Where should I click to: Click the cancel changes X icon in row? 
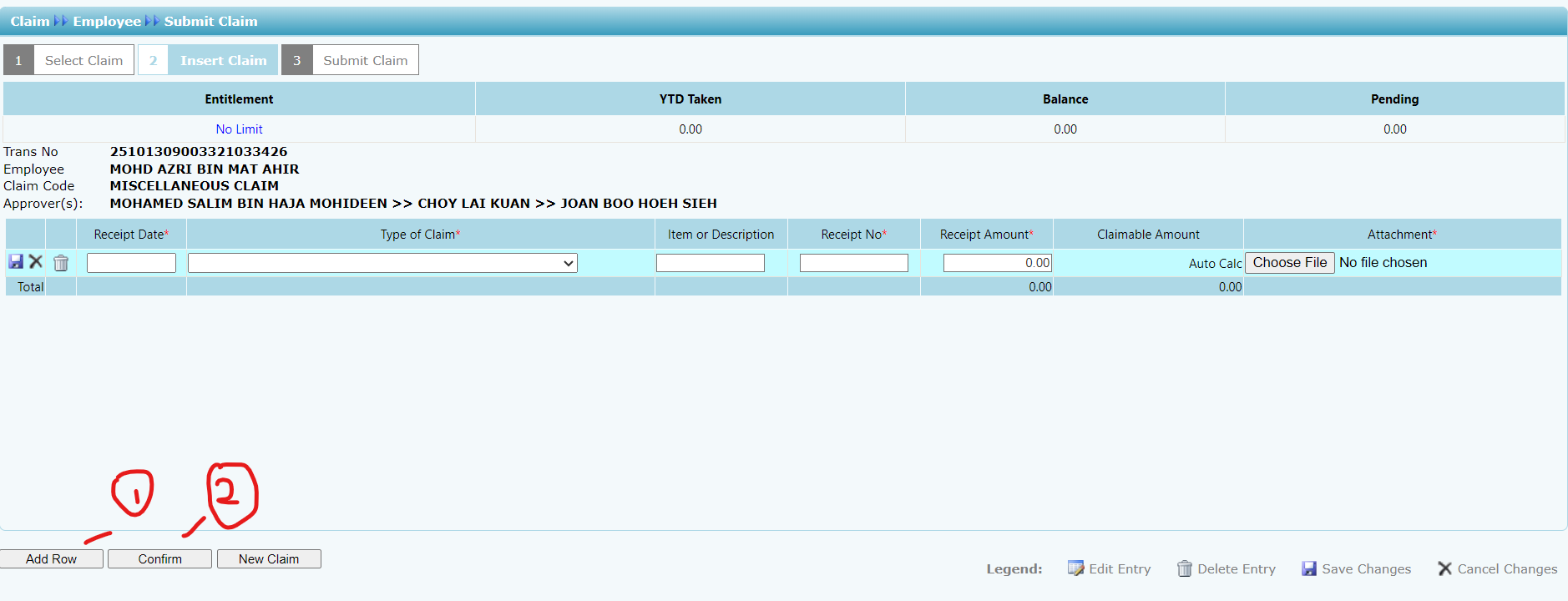pyautogui.click(x=36, y=262)
